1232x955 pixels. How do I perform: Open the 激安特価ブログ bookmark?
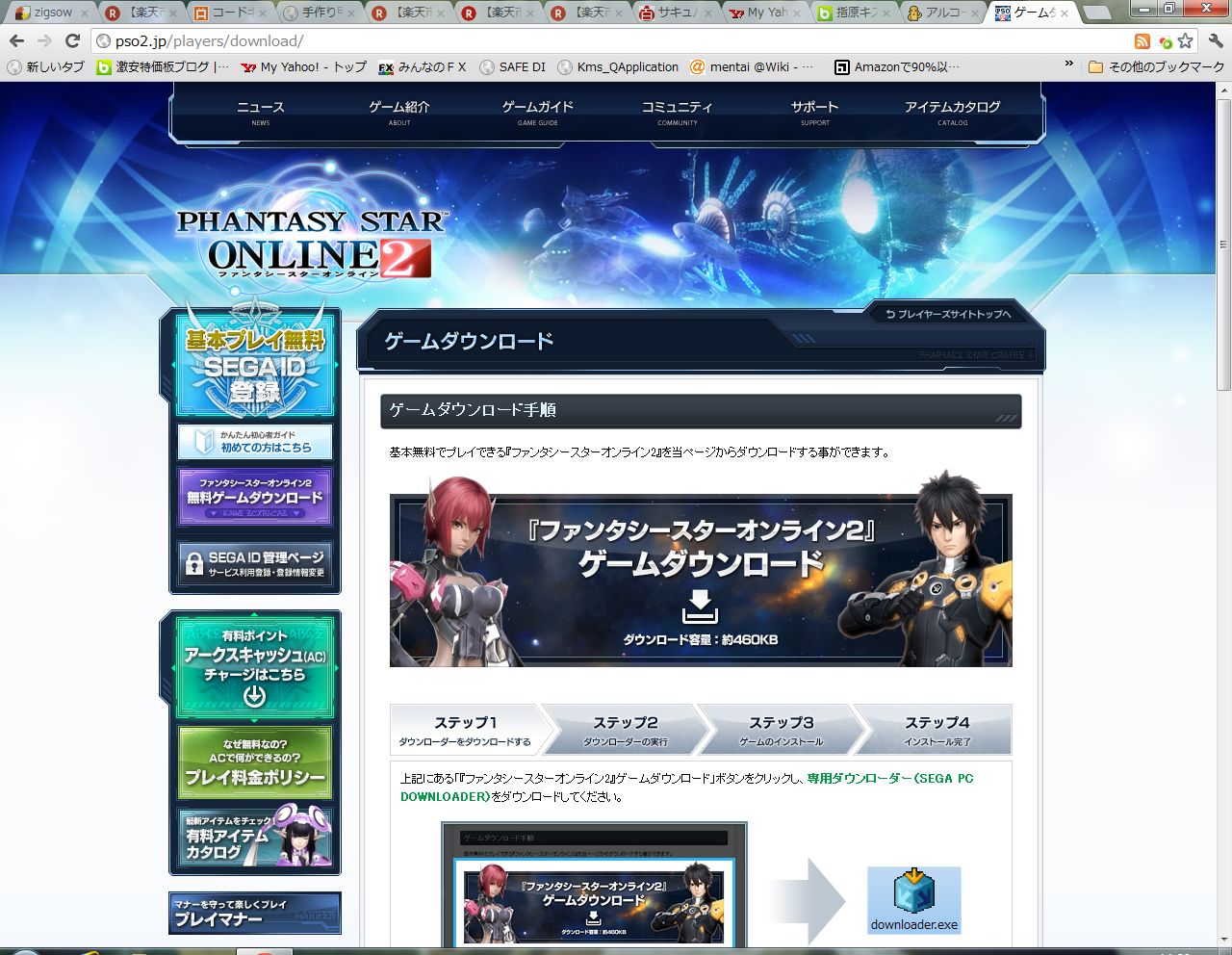click(x=163, y=66)
